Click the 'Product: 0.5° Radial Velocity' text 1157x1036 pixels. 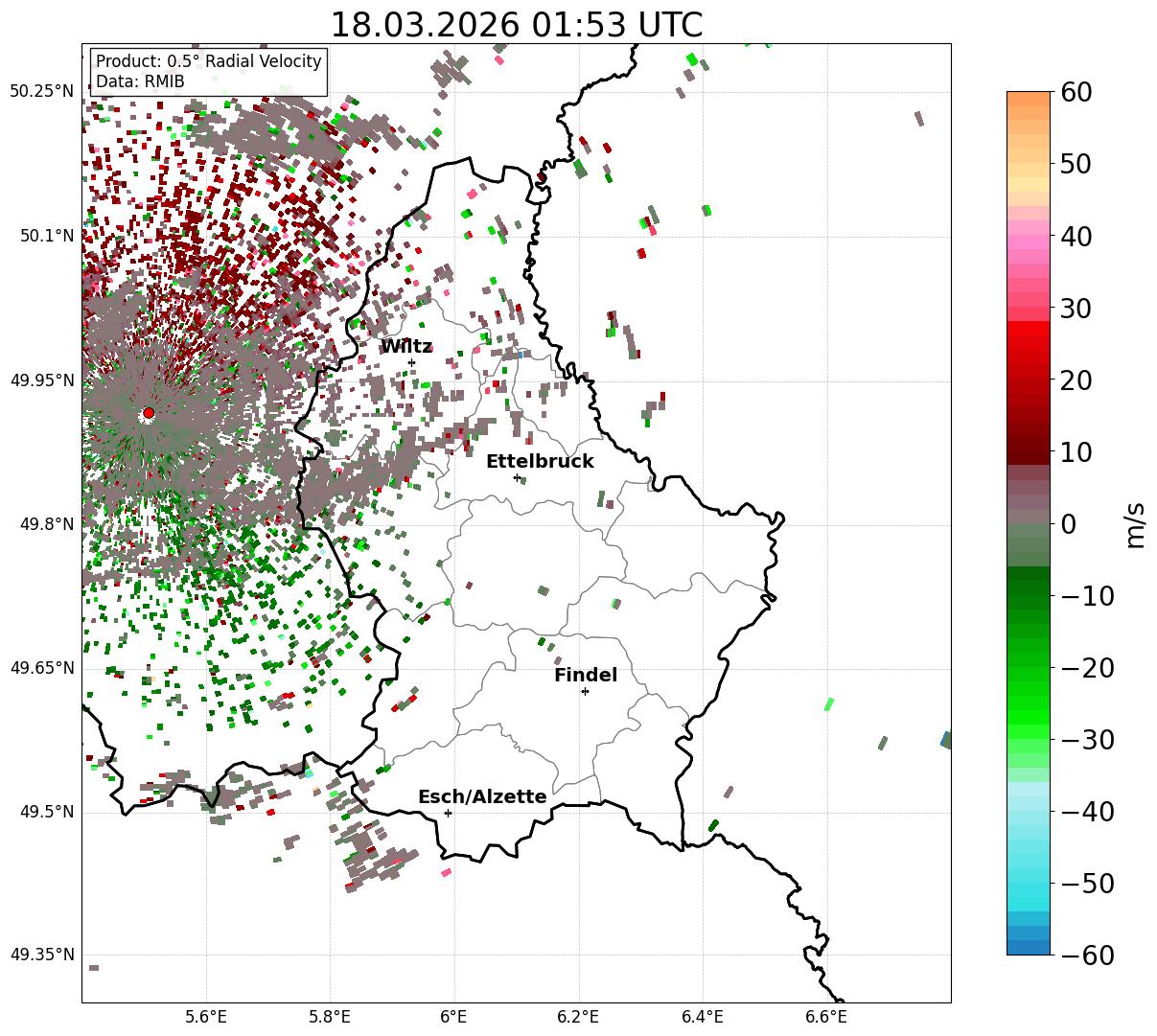tap(209, 61)
